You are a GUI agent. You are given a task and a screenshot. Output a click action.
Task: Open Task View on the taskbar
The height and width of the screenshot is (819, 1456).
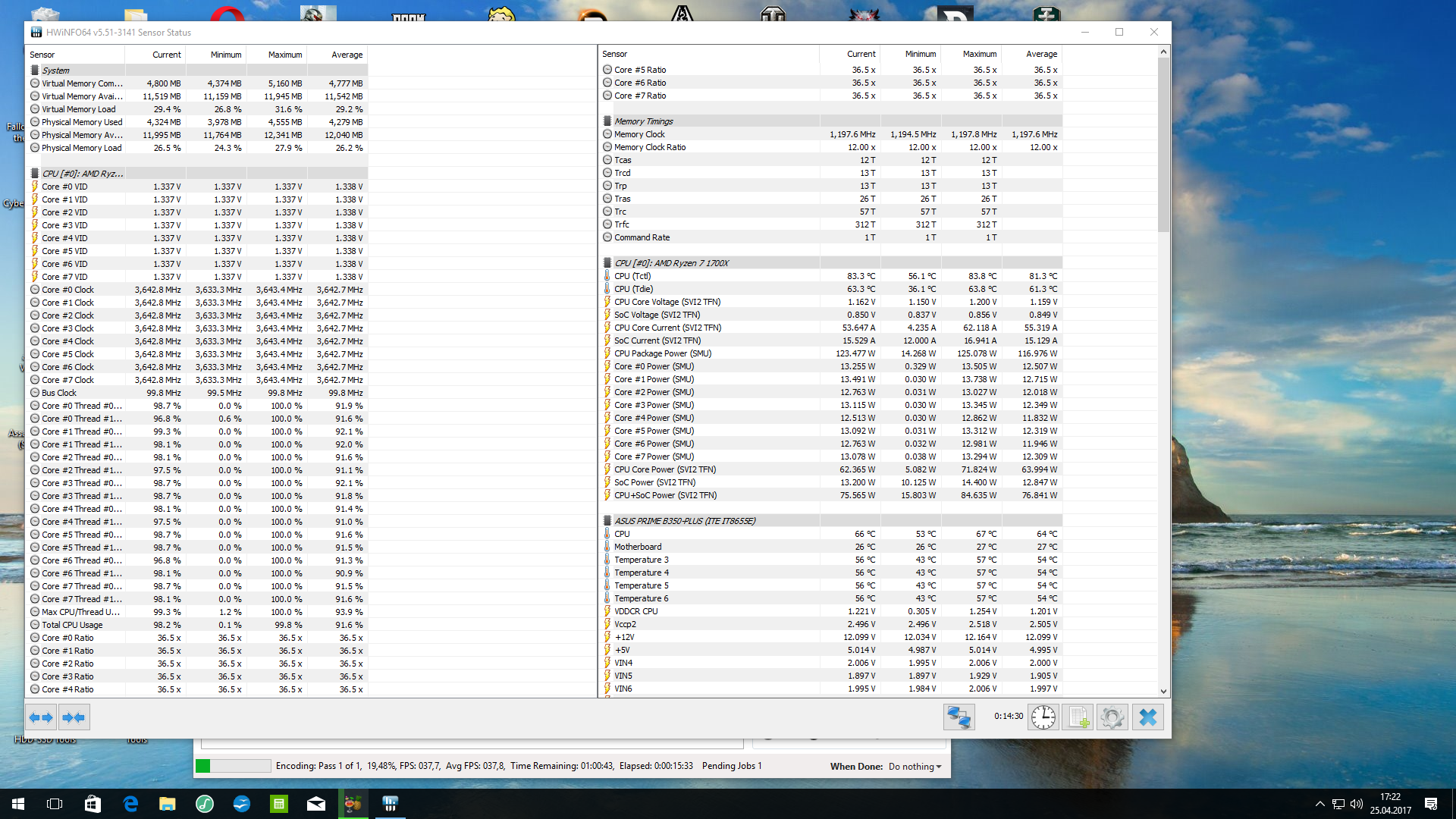55,804
